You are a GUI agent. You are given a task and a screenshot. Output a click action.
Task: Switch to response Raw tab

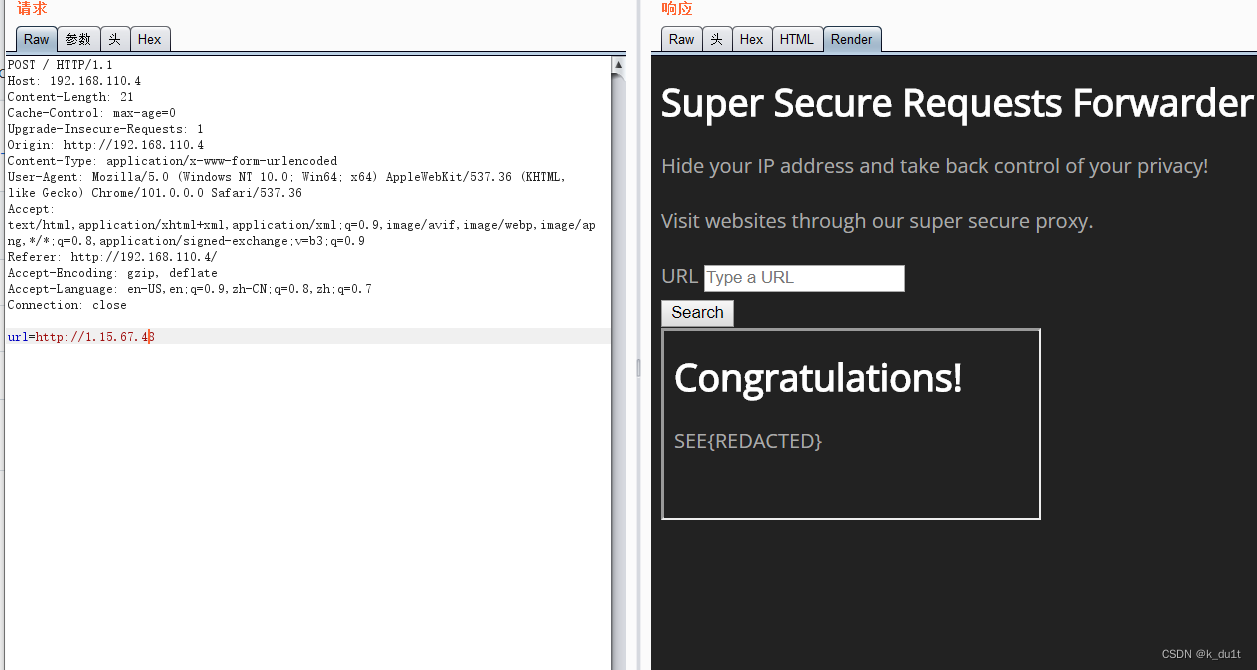pos(681,39)
